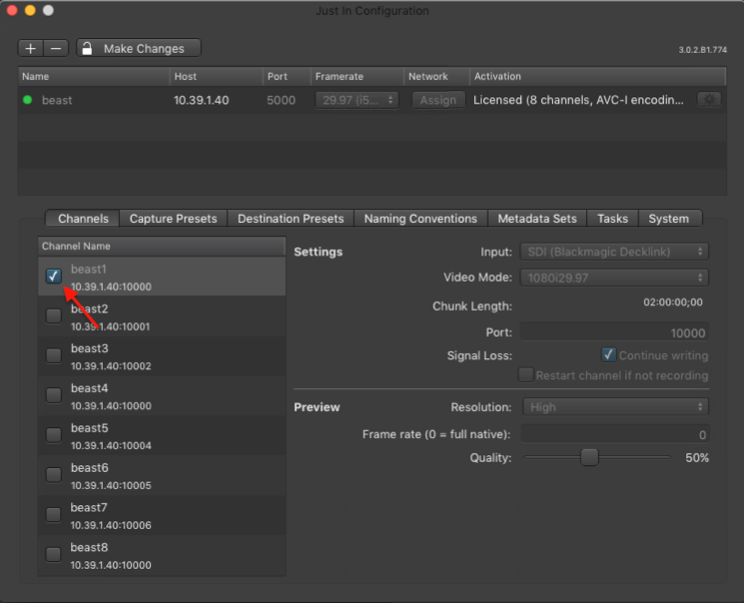Enable the beast4 channel checkbox

tap(54, 395)
